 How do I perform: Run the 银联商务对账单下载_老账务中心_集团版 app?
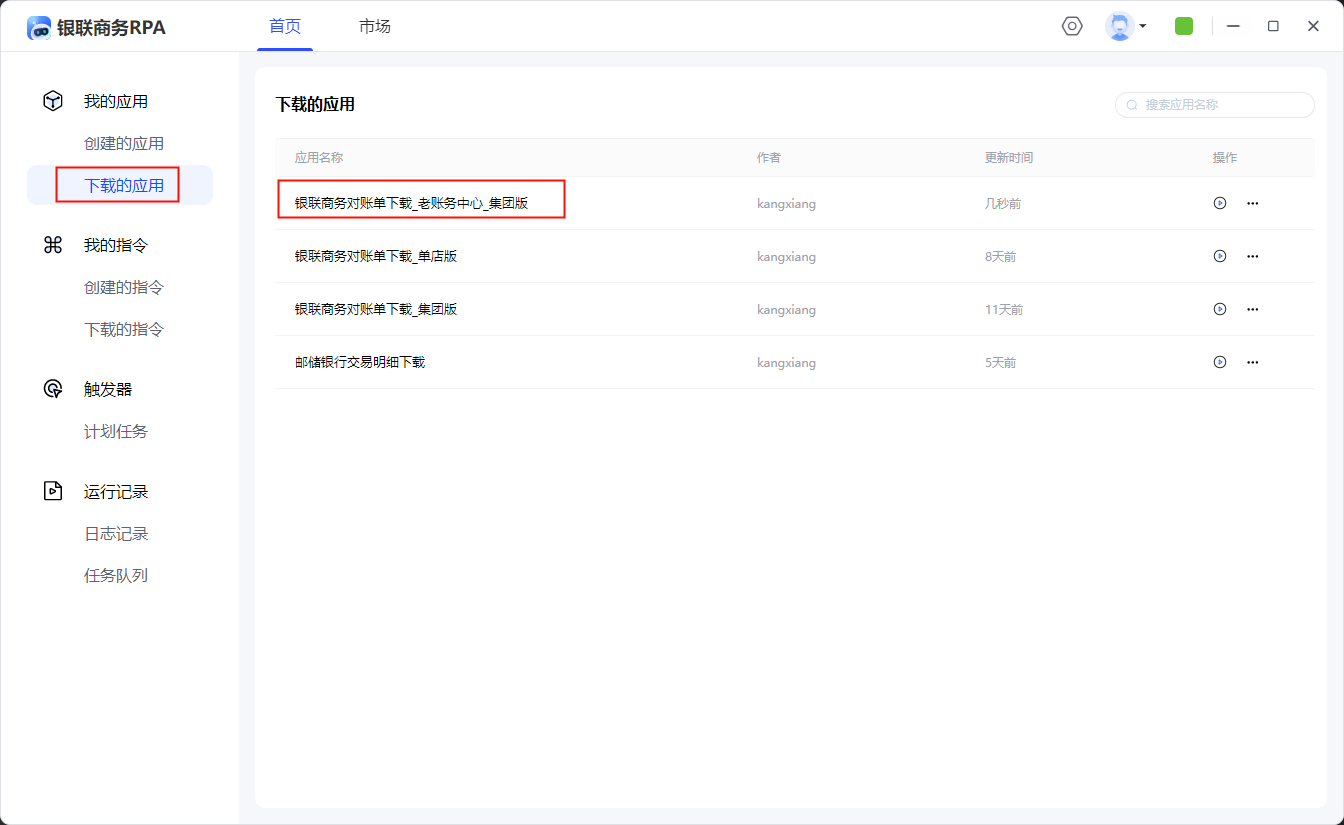pos(1219,203)
